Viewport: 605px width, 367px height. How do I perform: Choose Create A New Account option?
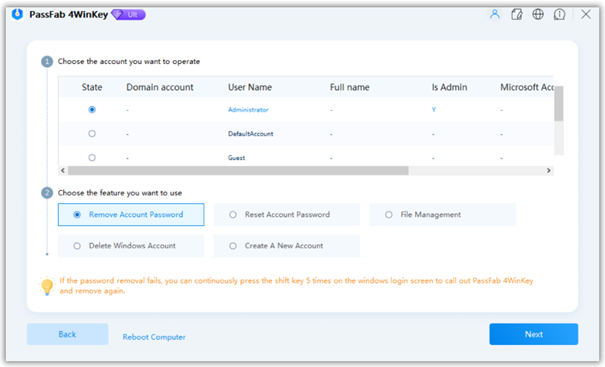(x=287, y=246)
